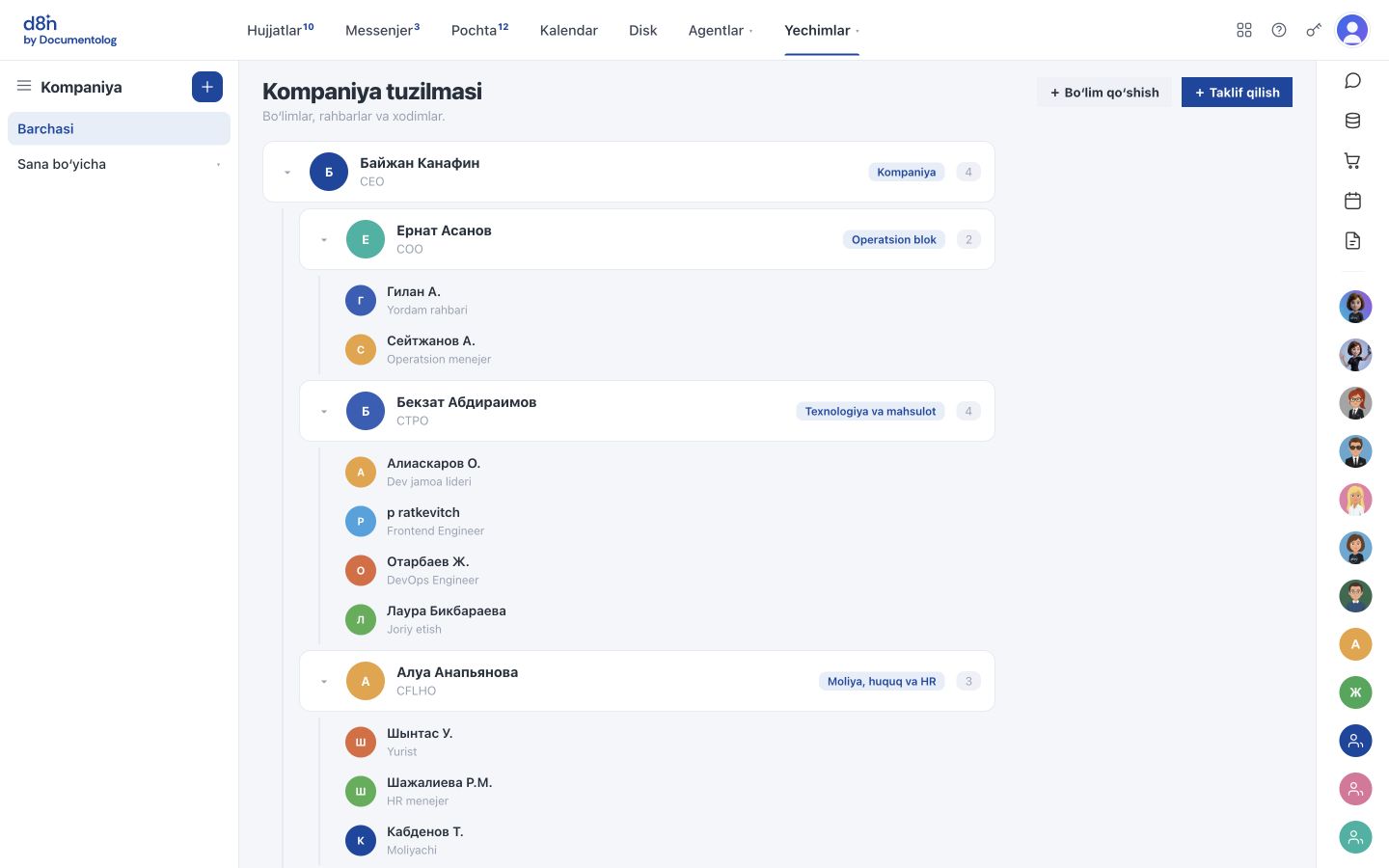
Task: Open the document icon in right sidebar
Action: (x=1352, y=240)
